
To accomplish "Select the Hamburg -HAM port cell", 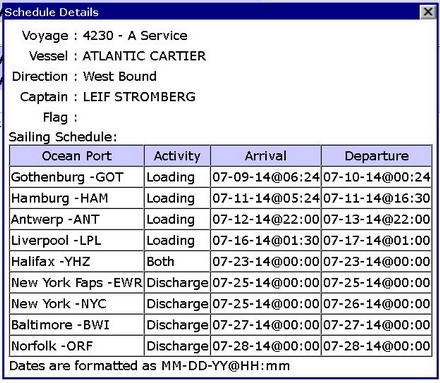I will (77, 198).
